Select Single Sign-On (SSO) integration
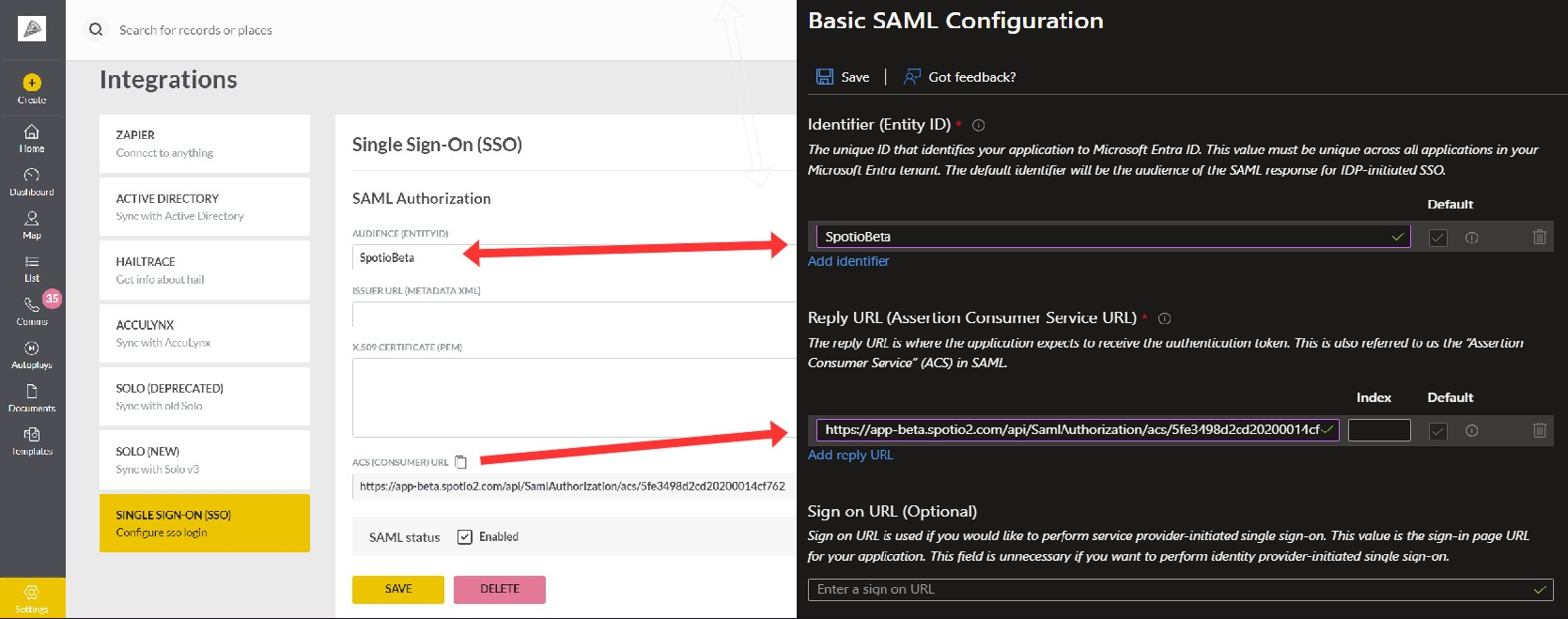Image resolution: width=1568 pixels, height=619 pixels. tap(205, 523)
